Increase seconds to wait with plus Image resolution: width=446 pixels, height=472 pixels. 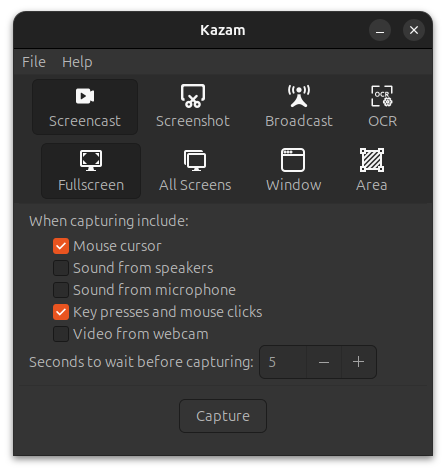tap(359, 362)
